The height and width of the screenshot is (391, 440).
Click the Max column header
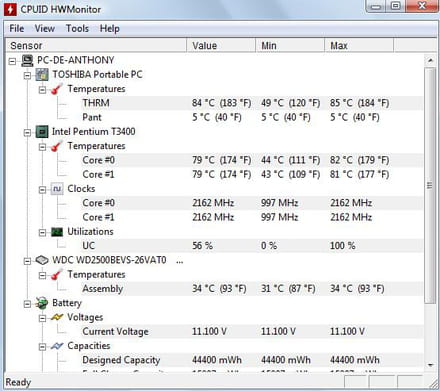pyautogui.click(x=359, y=45)
